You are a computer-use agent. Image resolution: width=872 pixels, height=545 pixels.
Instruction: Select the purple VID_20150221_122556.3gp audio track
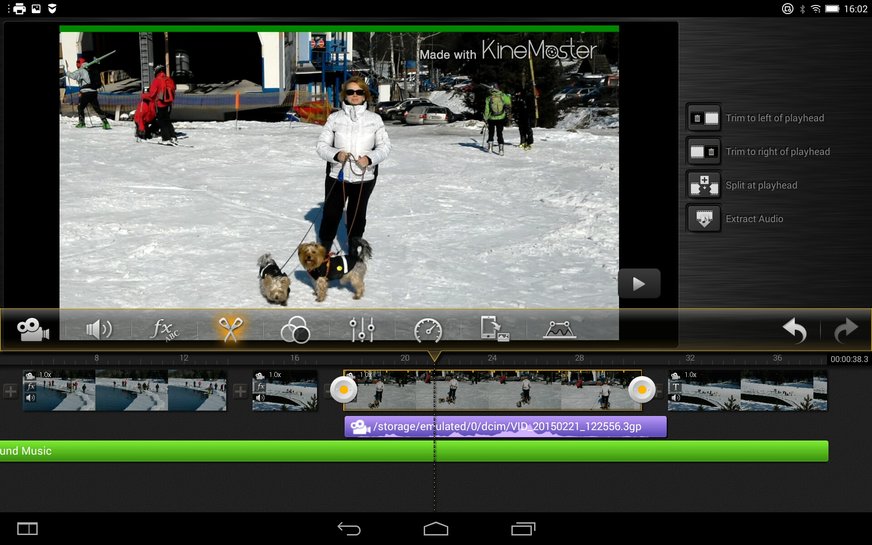pos(505,427)
